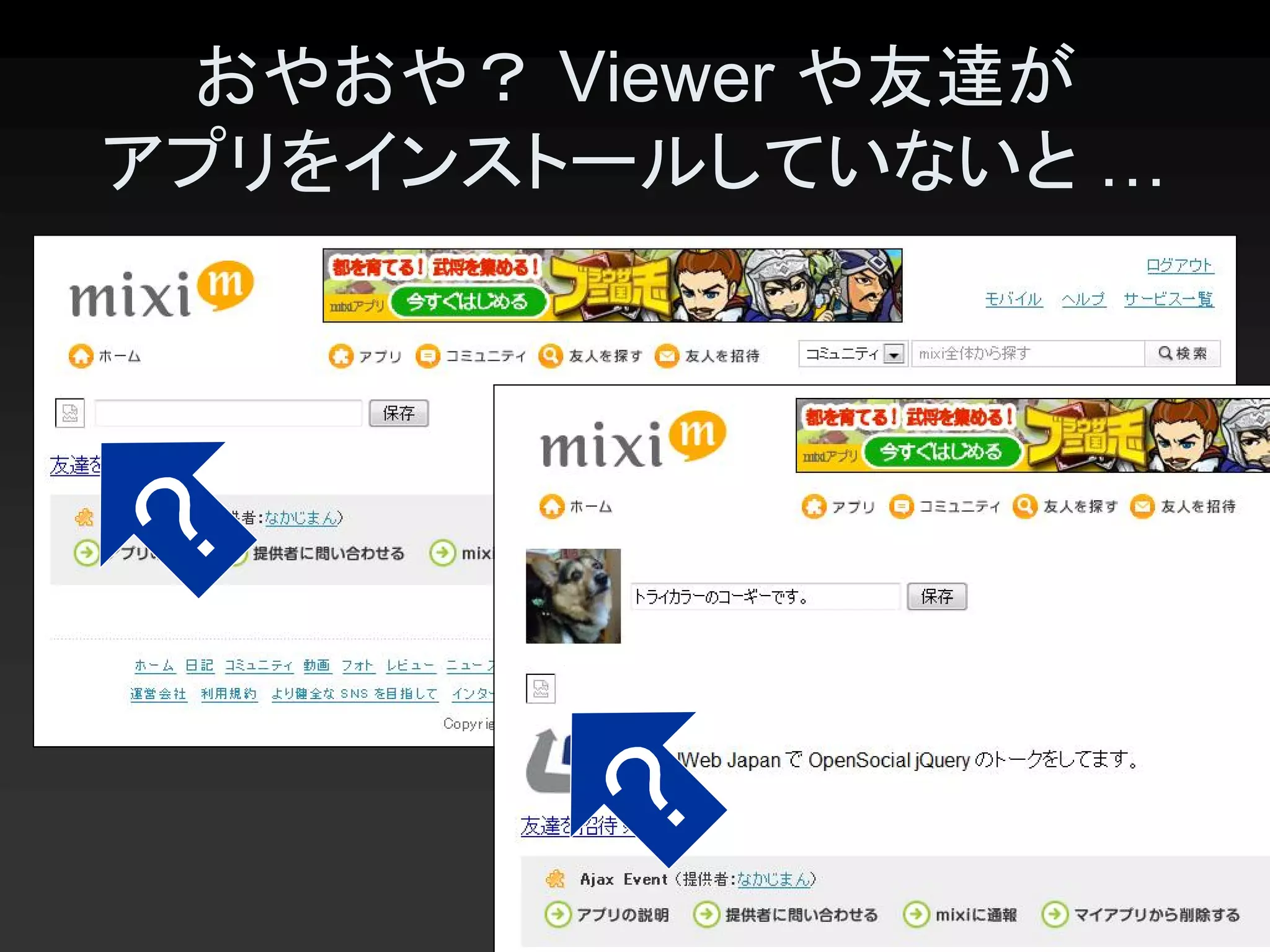Click the 保存 button in the back window
This screenshot has height=952, width=1270.
pos(399,413)
